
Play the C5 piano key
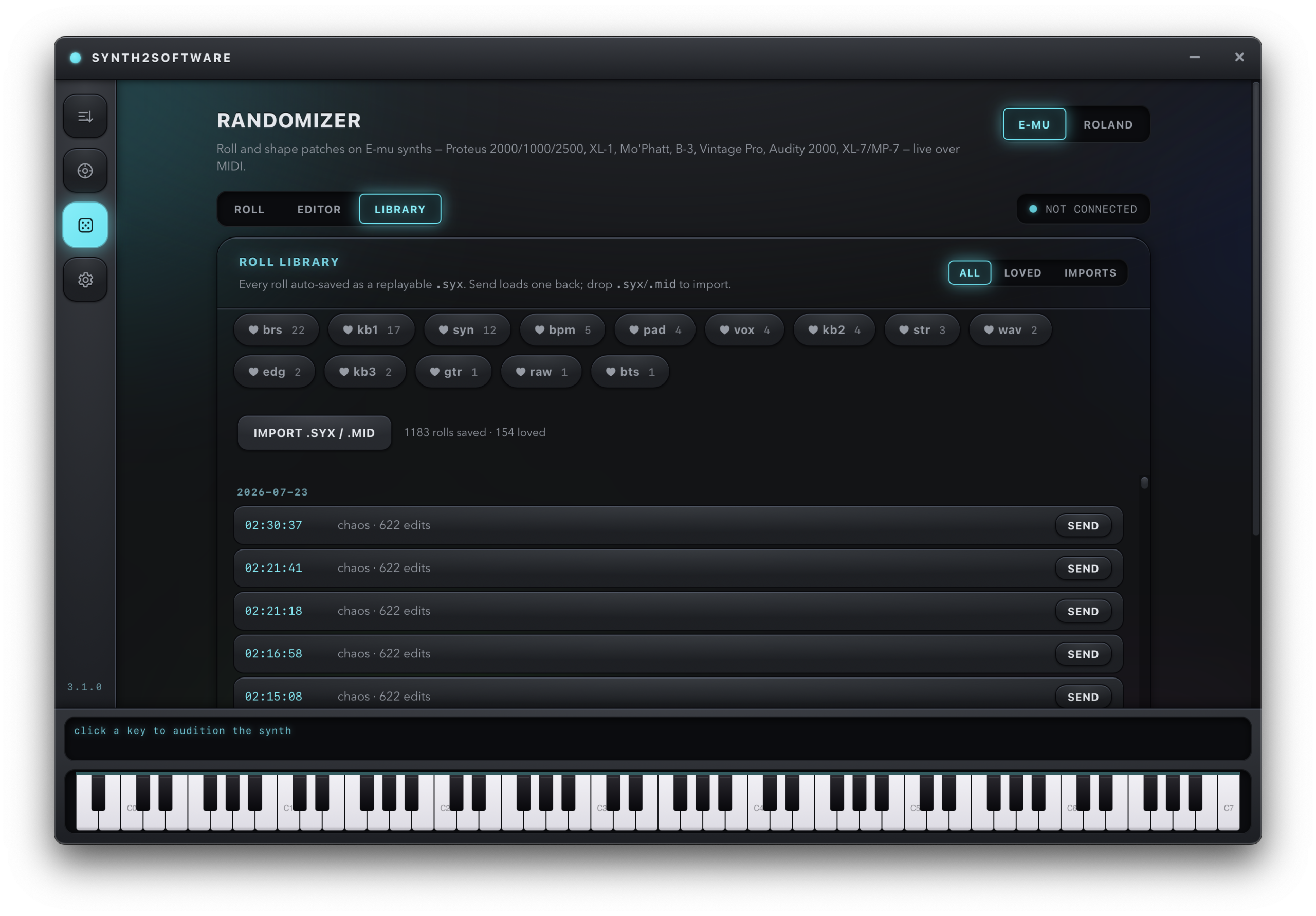tap(916, 802)
